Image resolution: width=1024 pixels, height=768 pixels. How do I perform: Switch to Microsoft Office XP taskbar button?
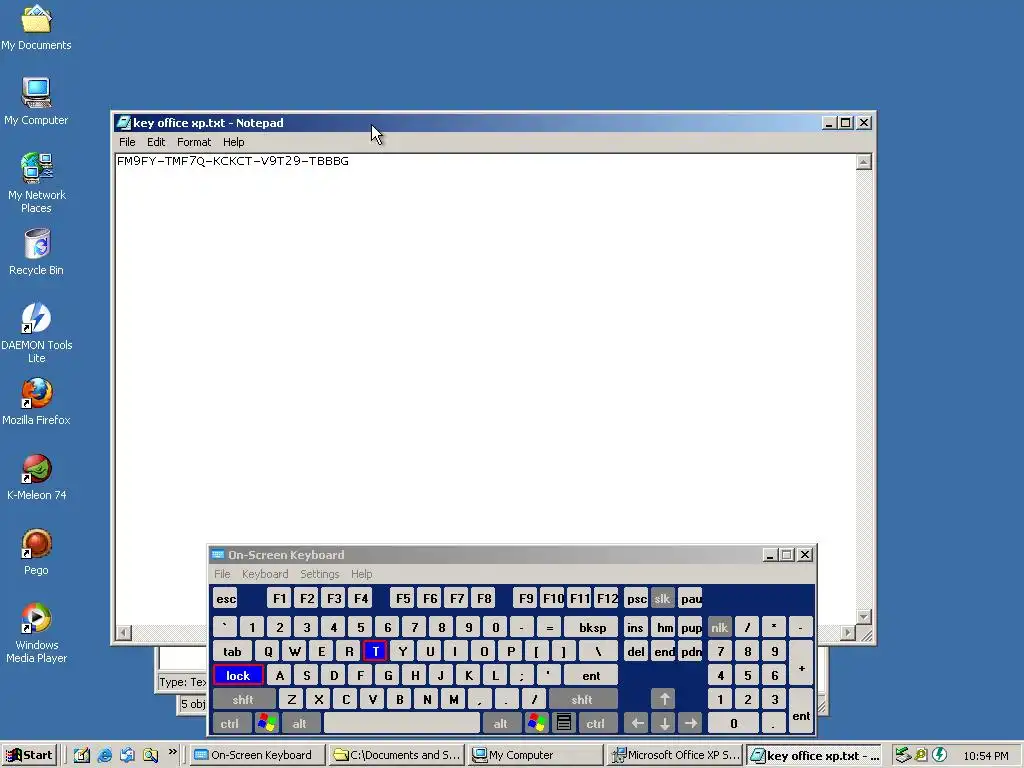click(675, 755)
